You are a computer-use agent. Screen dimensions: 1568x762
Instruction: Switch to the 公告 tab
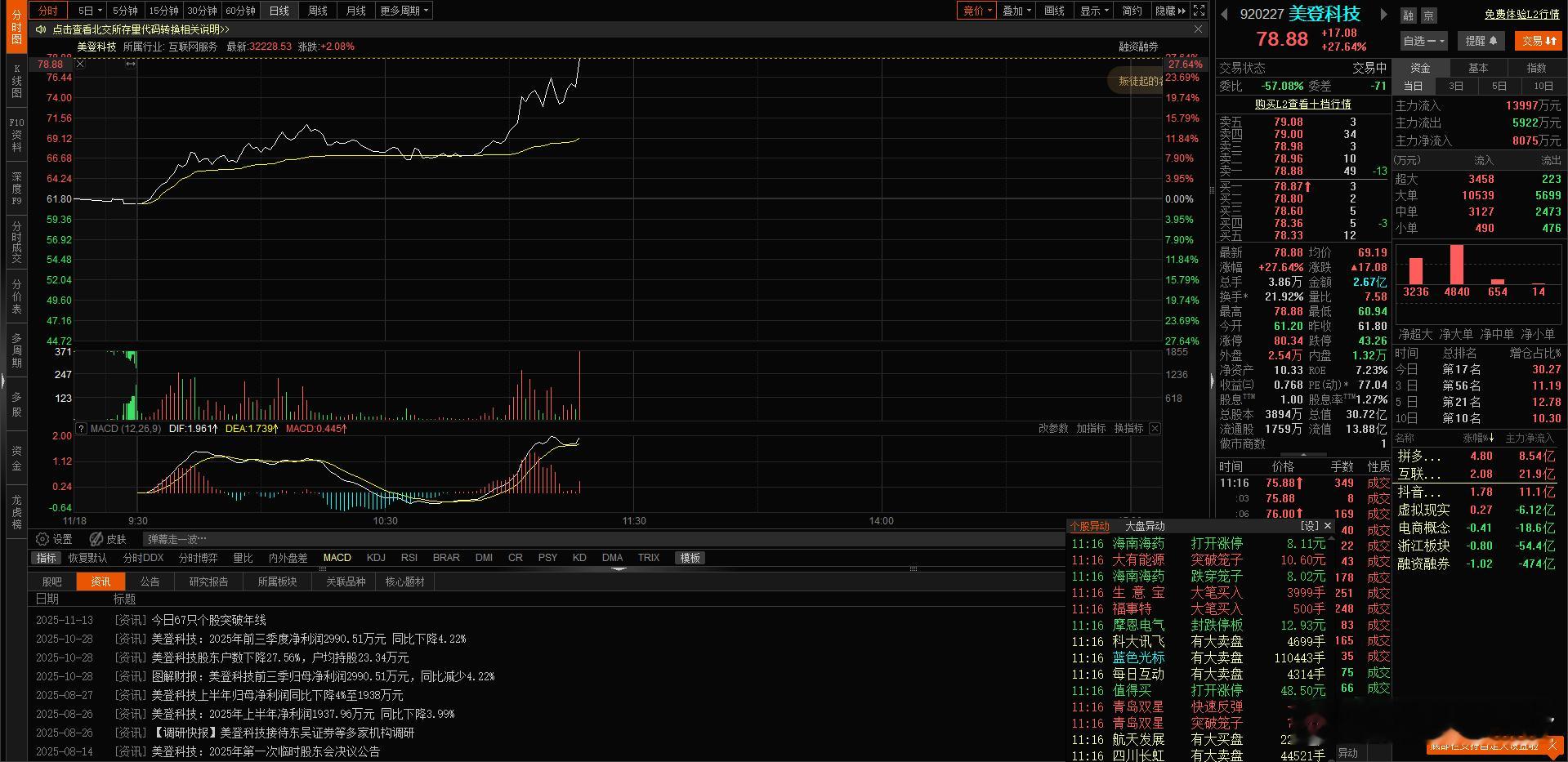150,582
